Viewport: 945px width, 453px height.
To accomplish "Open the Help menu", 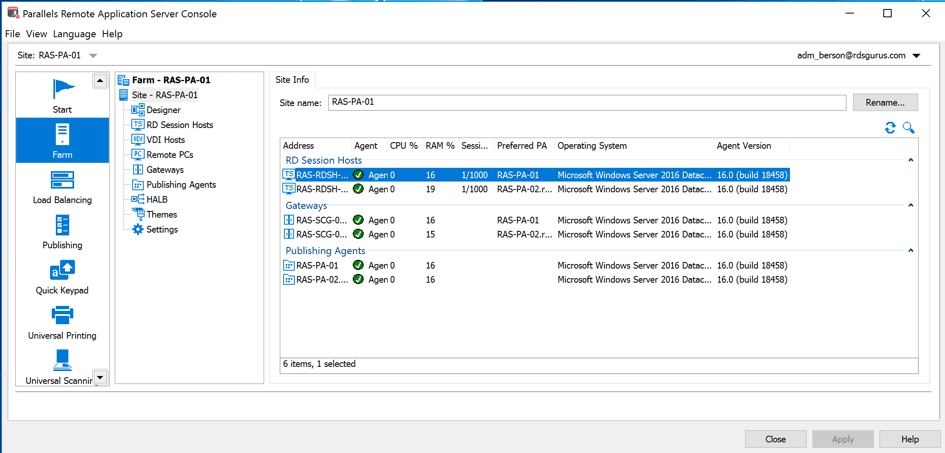I will click(112, 34).
